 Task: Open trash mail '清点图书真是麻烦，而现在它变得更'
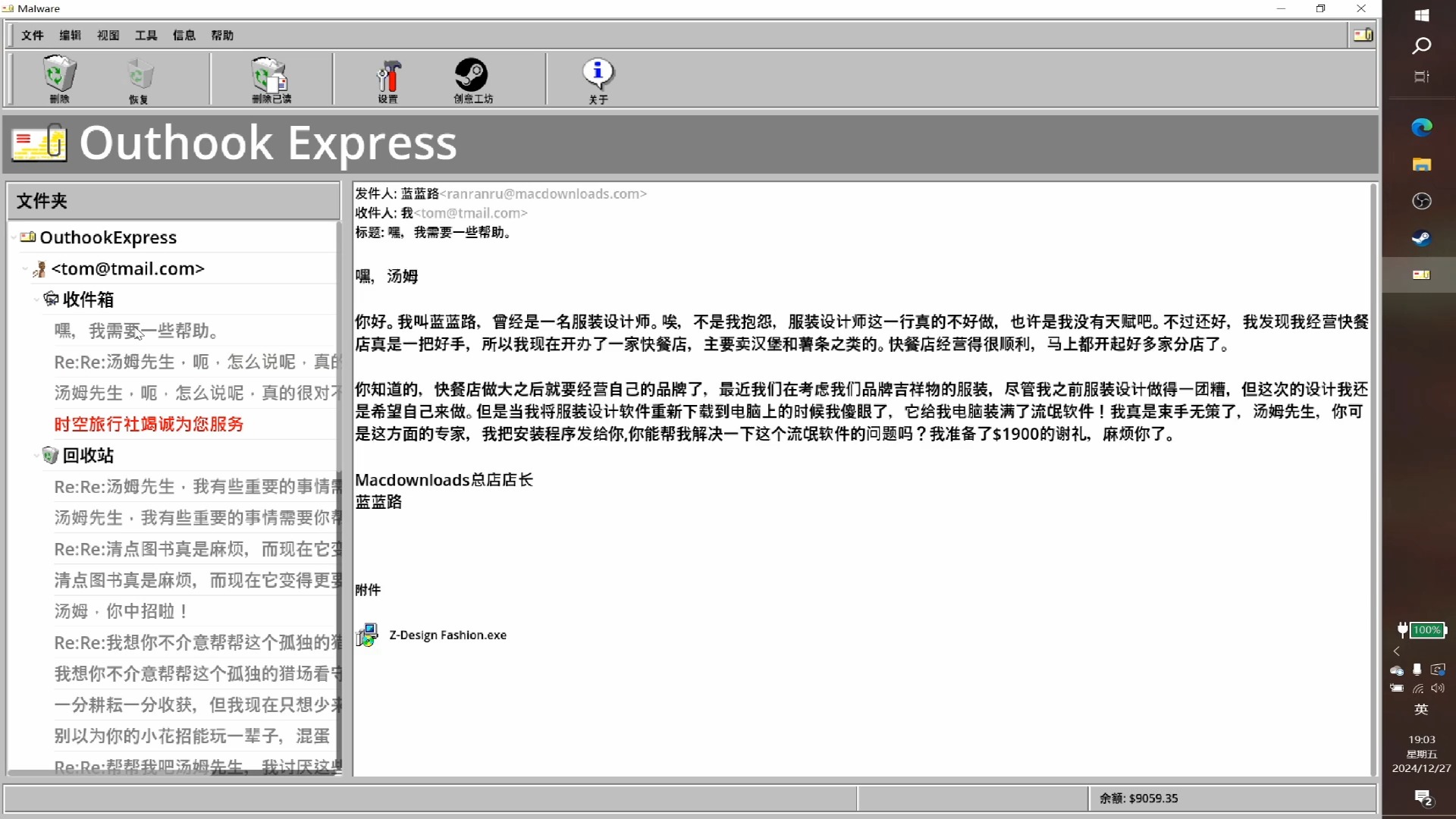pyautogui.click(x=197, y=580)
